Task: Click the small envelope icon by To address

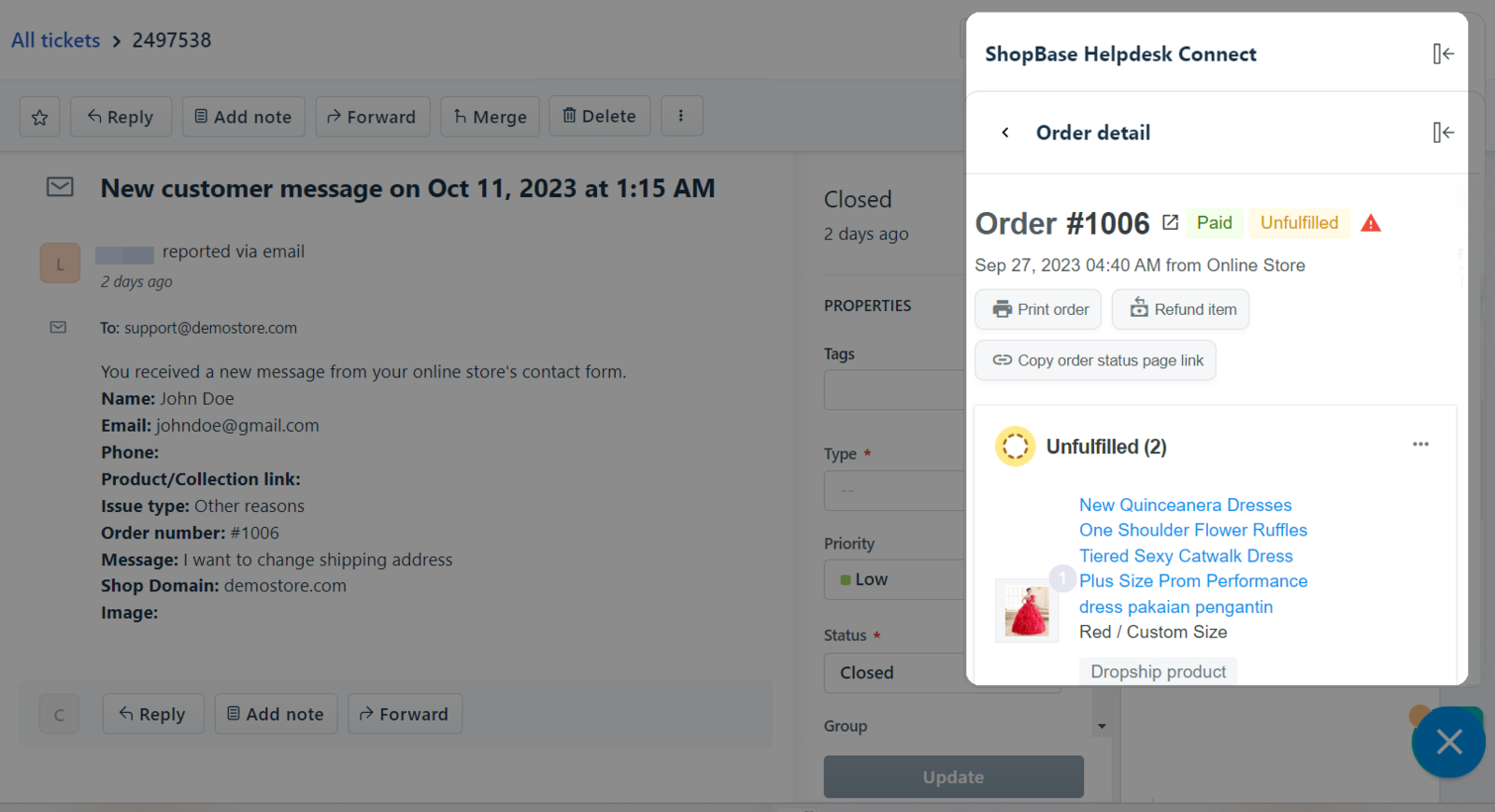Action: (58, 327)
